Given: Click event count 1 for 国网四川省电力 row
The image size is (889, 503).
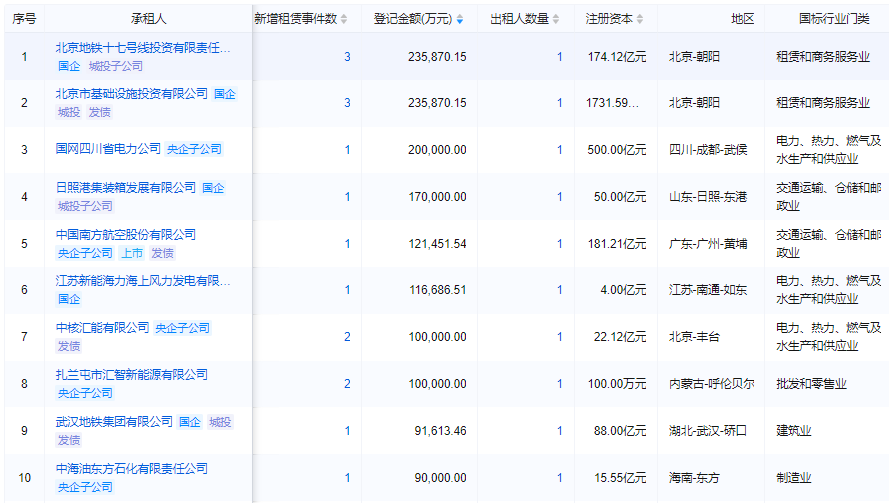Looking at the screenshot, I should [347, 150].
